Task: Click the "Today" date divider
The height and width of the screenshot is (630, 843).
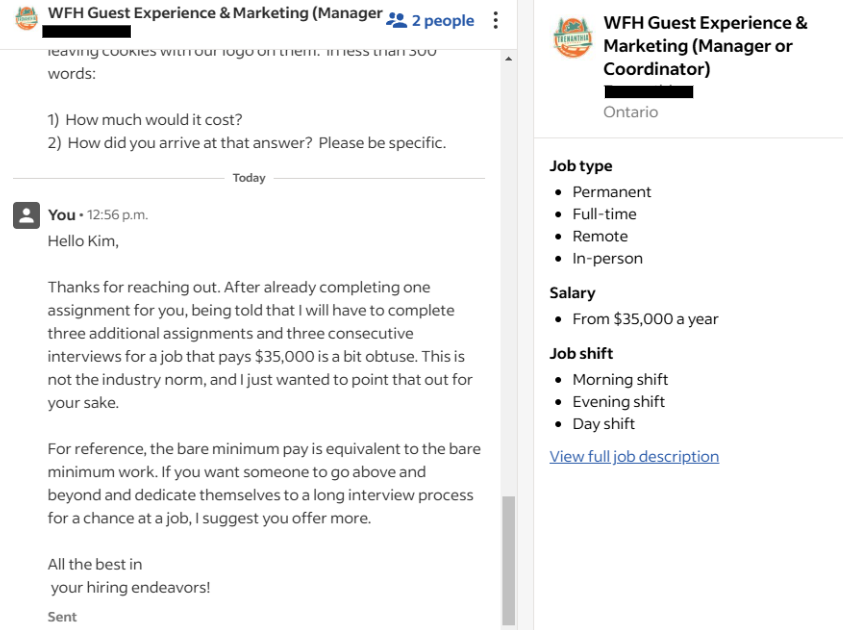Action: pos(249,178)
